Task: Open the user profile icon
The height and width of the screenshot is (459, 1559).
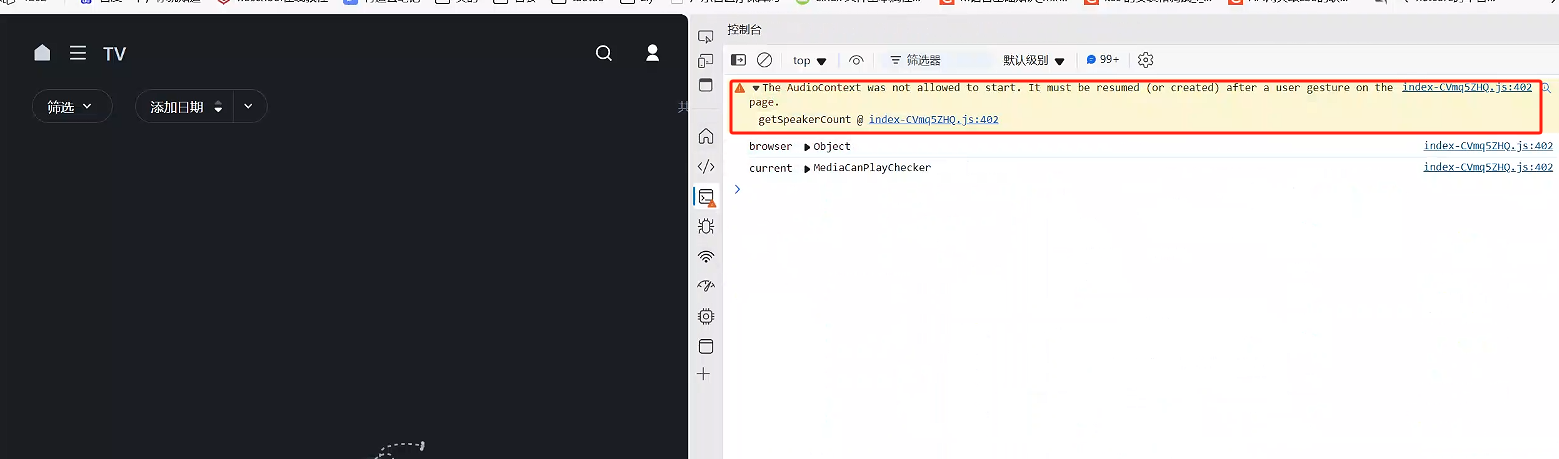Action: coord(653,53)
